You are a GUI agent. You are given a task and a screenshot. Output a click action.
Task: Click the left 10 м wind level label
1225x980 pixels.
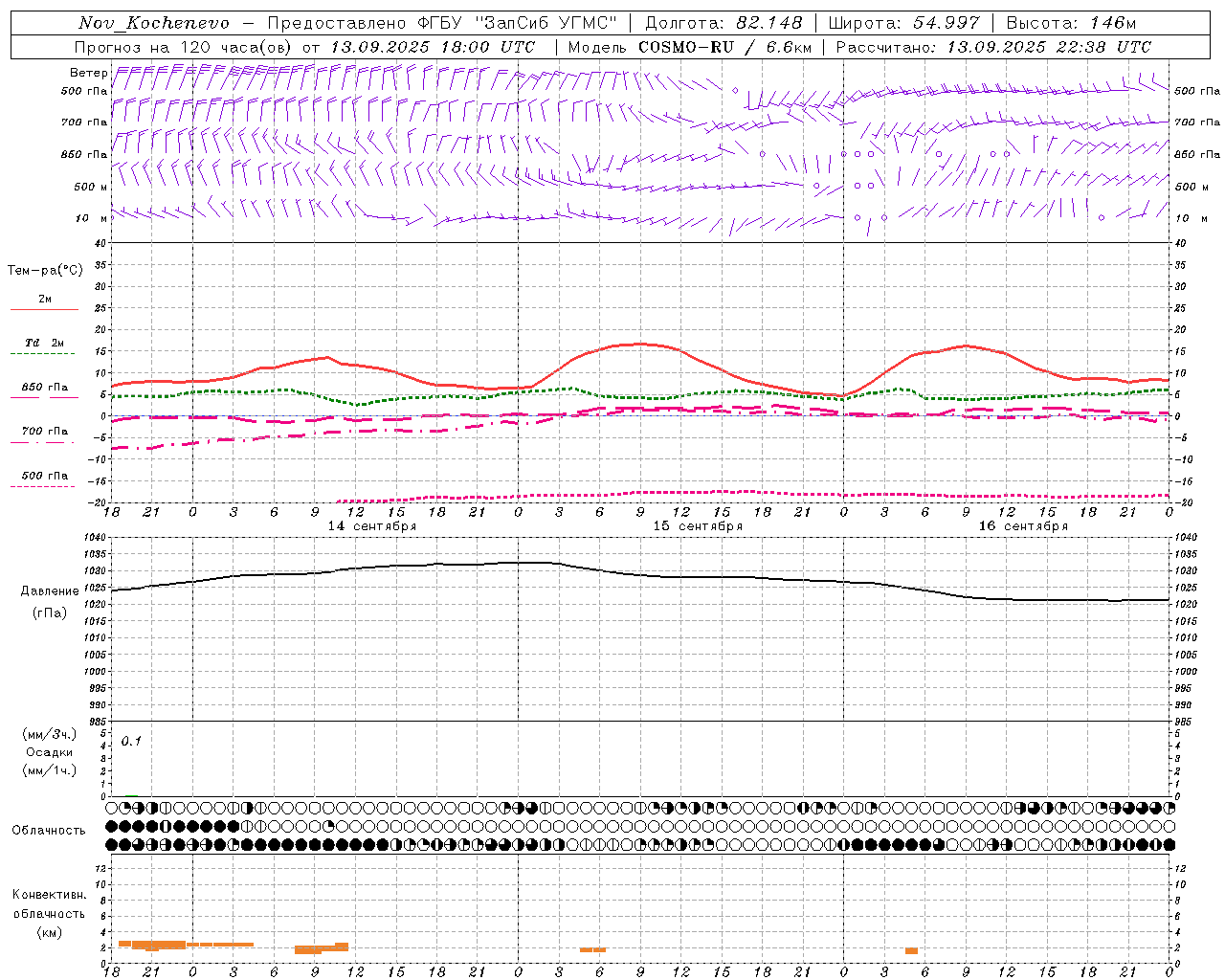[x=91, y=218]
